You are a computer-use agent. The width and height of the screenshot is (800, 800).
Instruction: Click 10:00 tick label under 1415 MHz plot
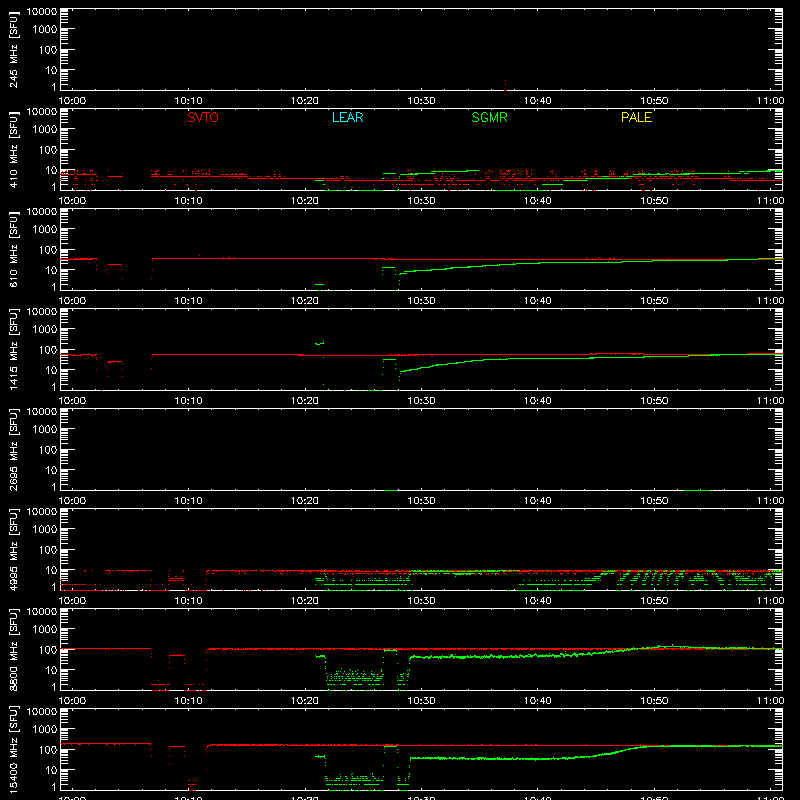point(72,401)
